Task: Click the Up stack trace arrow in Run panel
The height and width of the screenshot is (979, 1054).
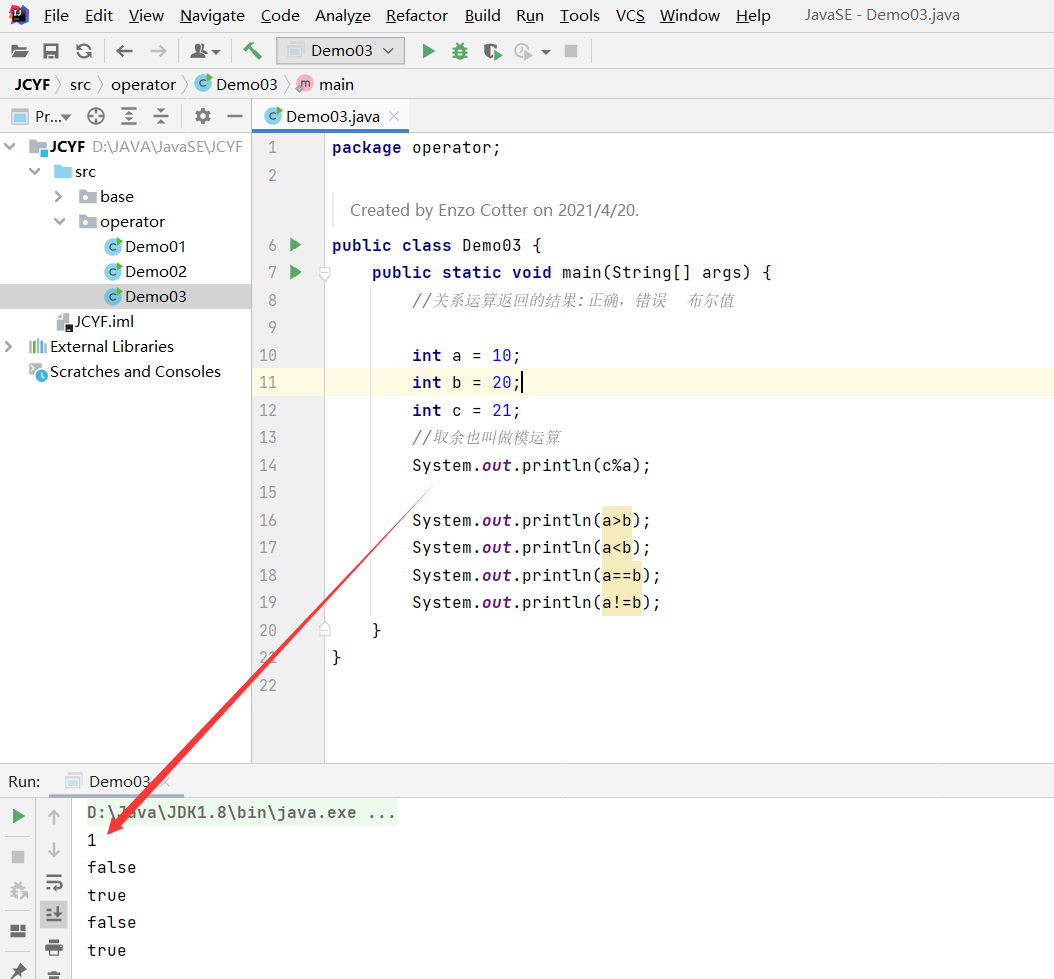Action: coord(54,817)
